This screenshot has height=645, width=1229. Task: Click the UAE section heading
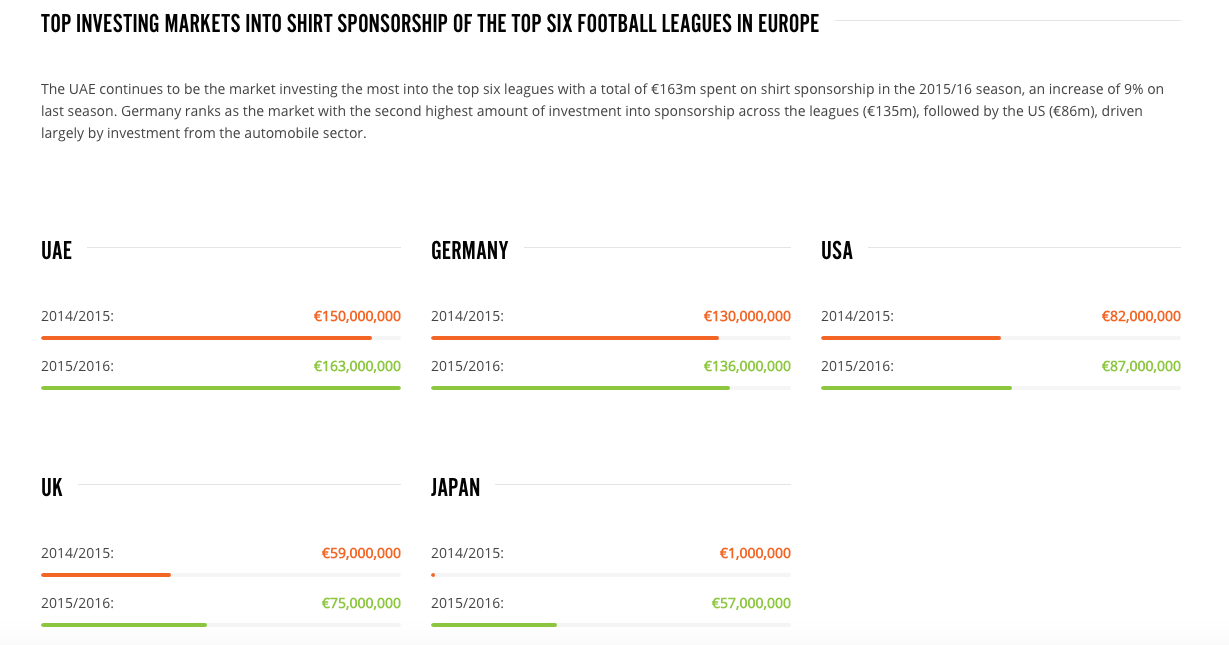coord(56,250)
